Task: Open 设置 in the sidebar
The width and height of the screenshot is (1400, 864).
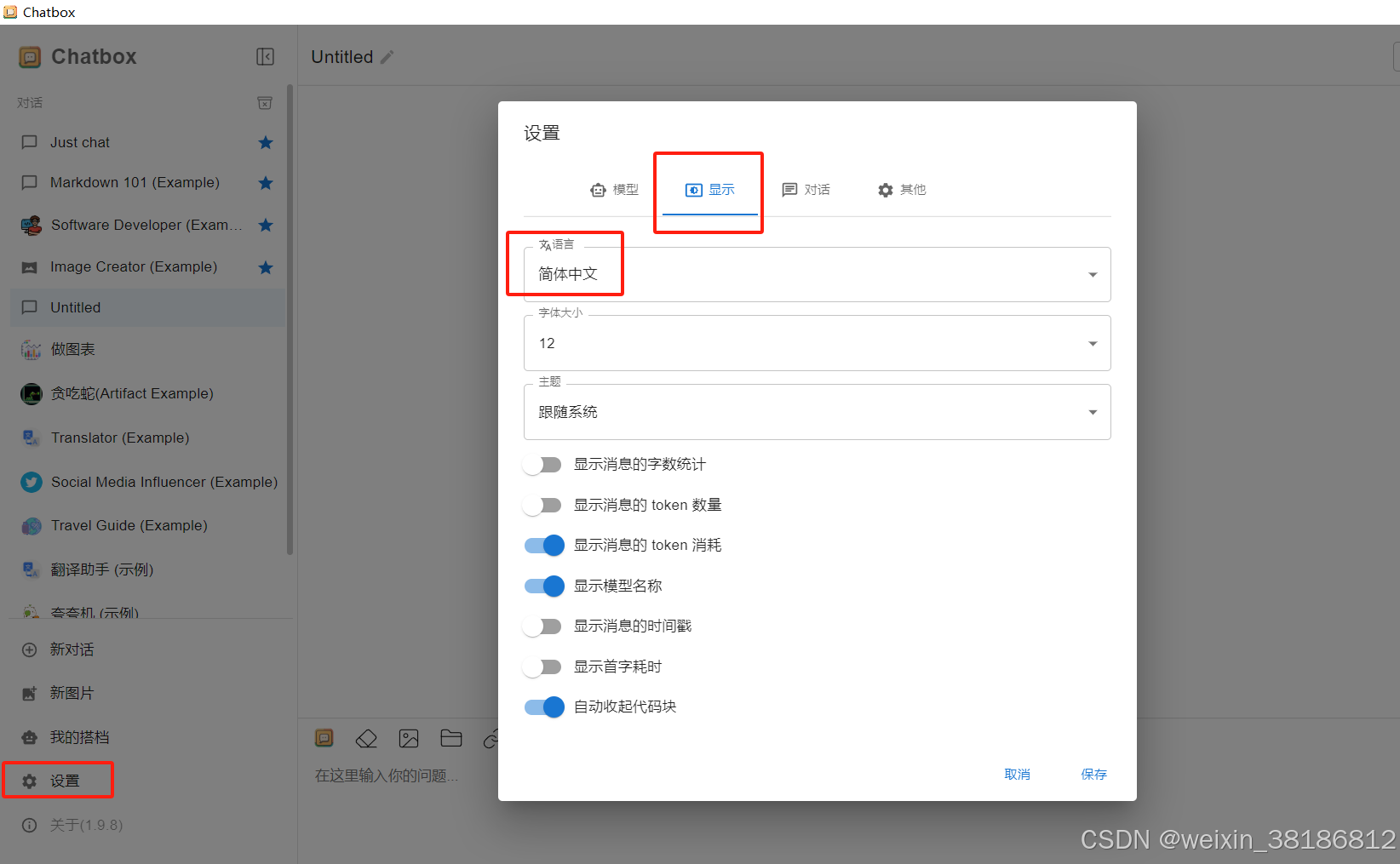Action: tap(147, 781)
